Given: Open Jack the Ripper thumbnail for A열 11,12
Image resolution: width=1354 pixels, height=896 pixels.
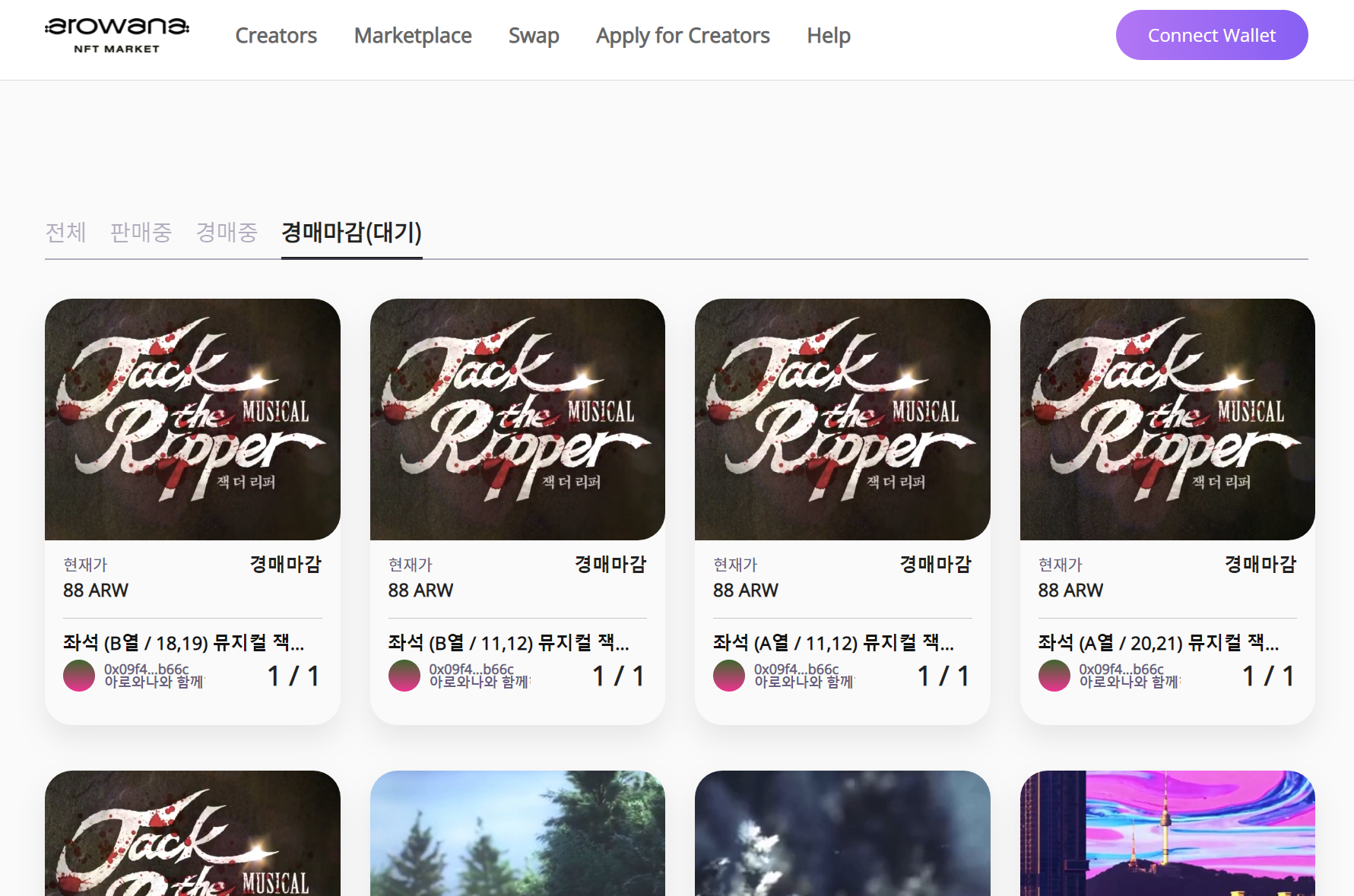Looking at the screenshot, I should [842, 420].
